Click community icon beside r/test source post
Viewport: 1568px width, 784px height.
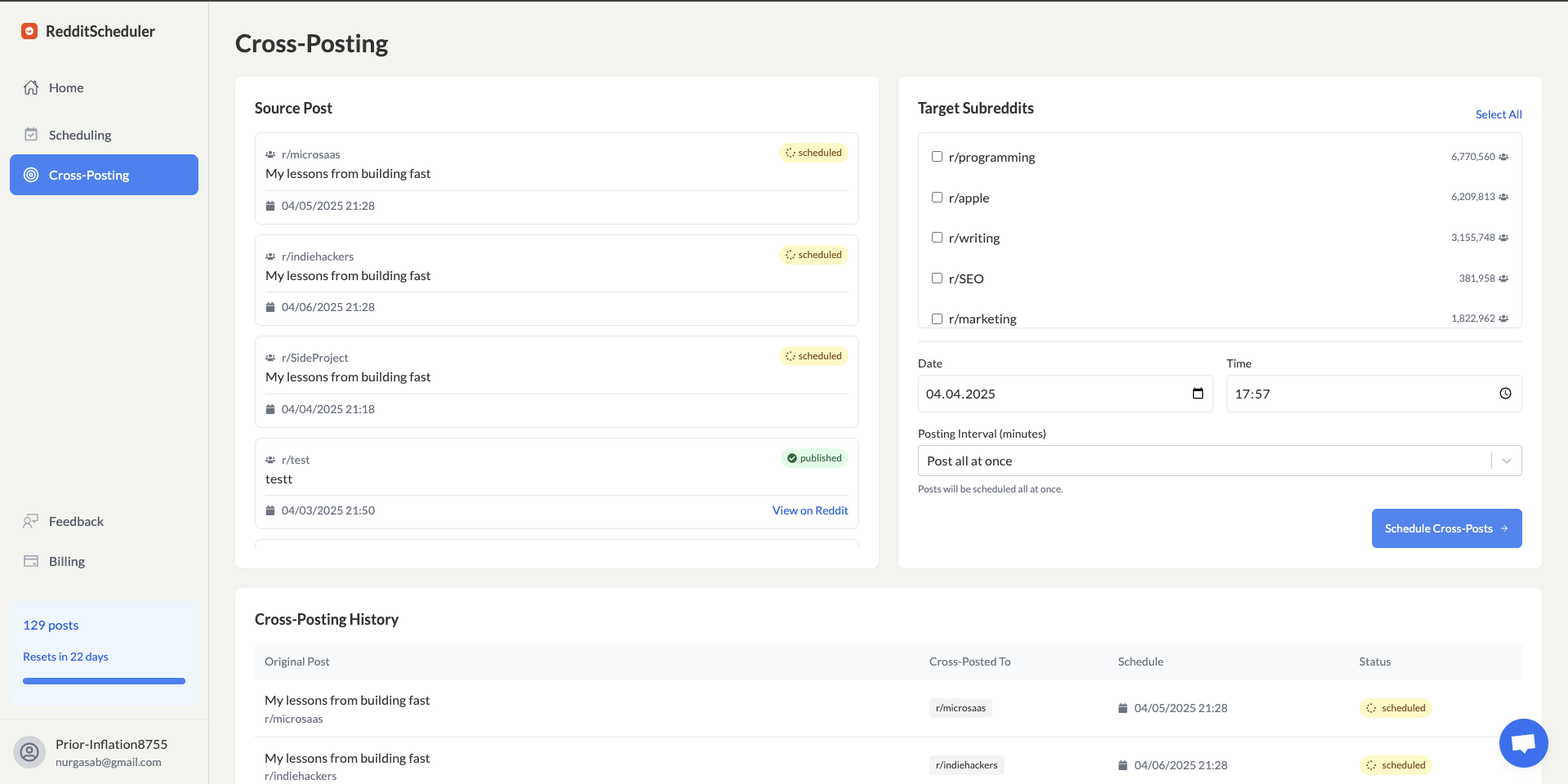click(270, 460)
